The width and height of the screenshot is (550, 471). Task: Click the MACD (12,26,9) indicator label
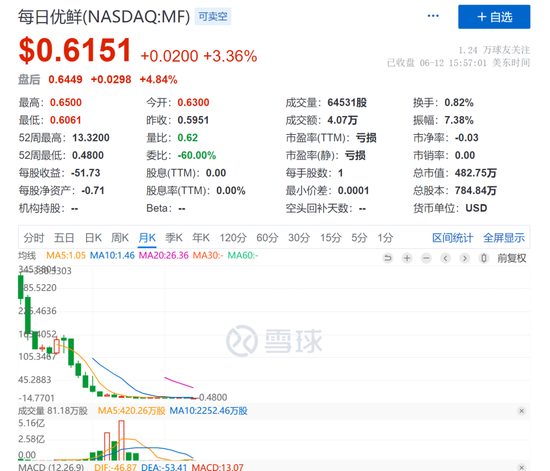coord(51,467)
